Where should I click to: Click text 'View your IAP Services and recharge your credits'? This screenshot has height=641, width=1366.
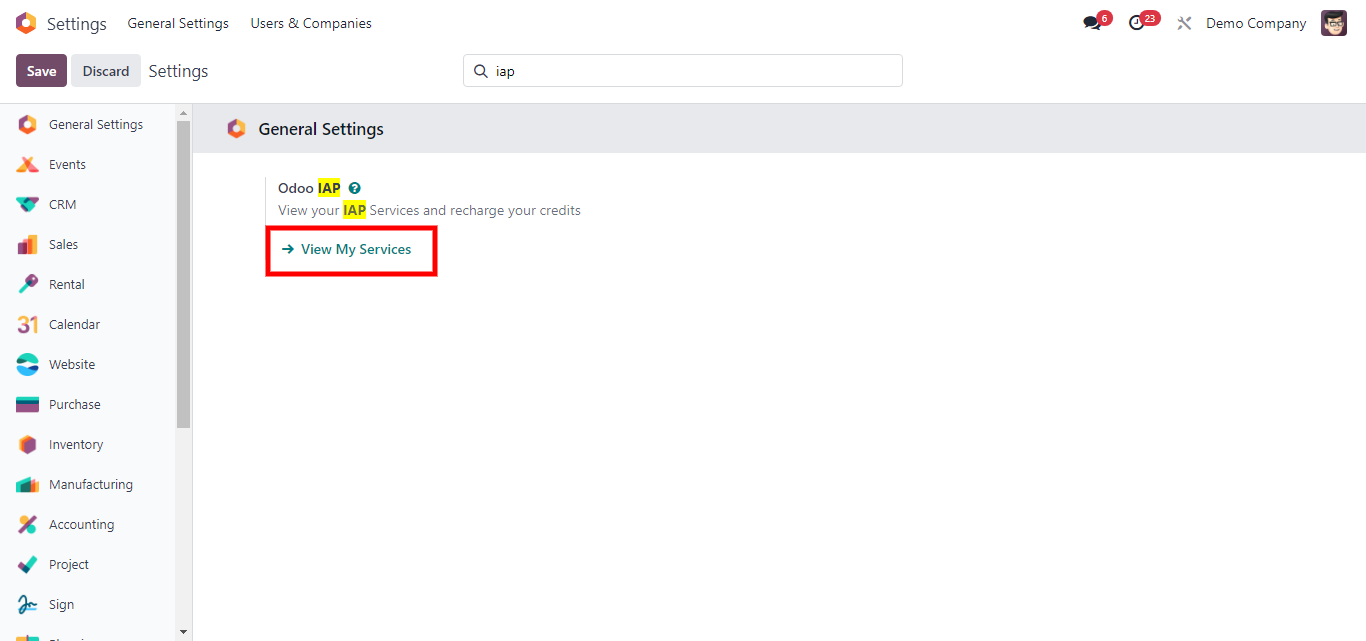coord(429,210)
